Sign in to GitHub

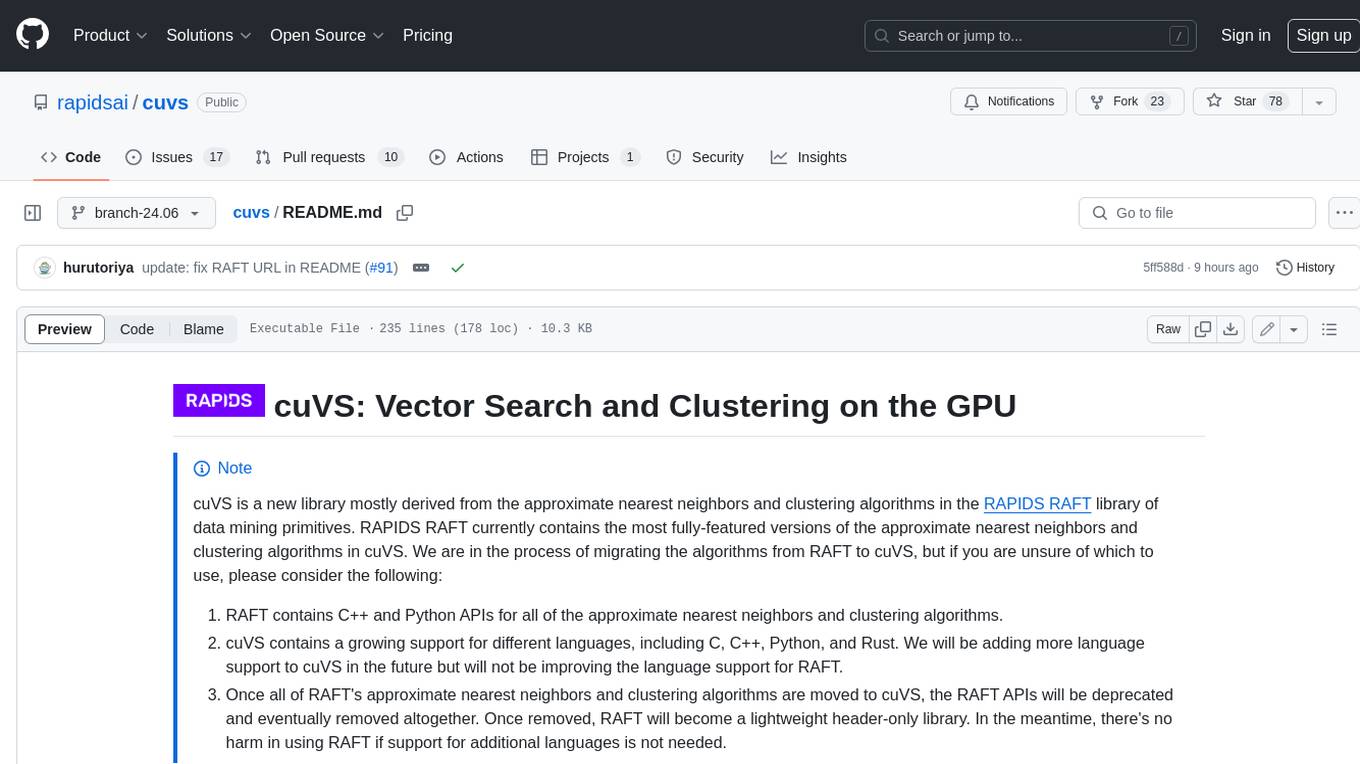click(1245, 35)
